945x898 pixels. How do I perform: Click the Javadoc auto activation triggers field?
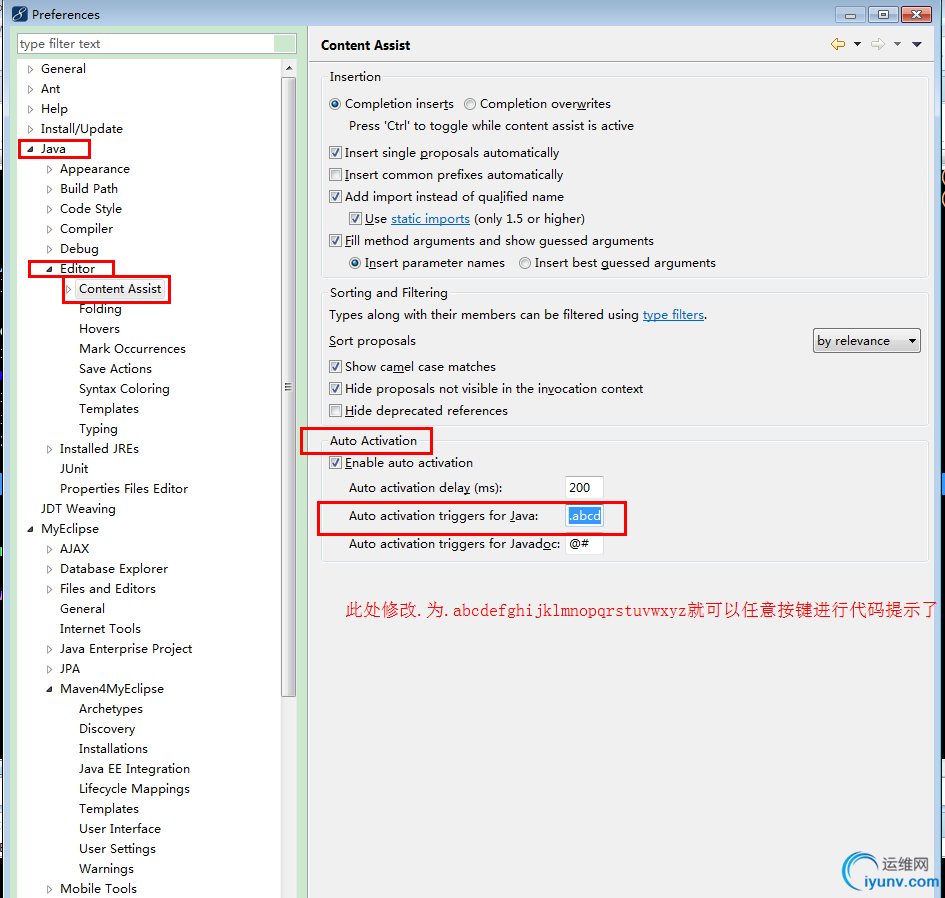click(x=584, y=544)
